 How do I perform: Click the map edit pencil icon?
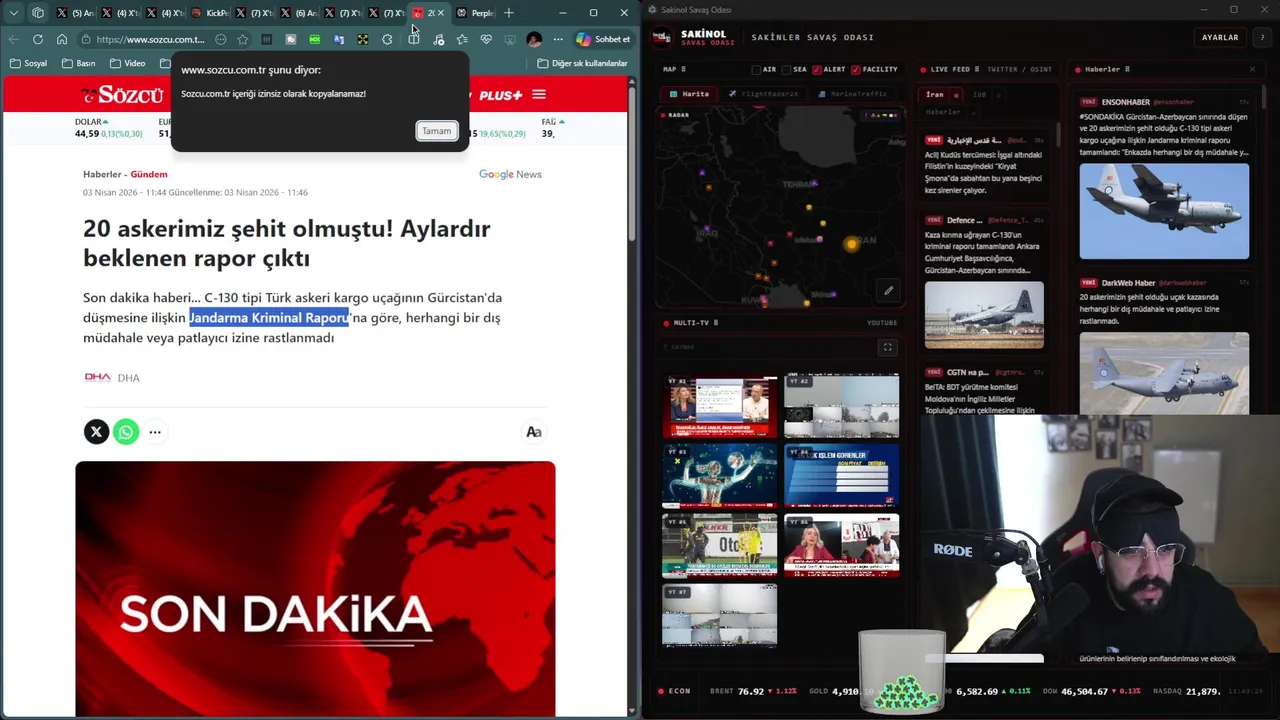pyautogui.click(x=888, y=291)
